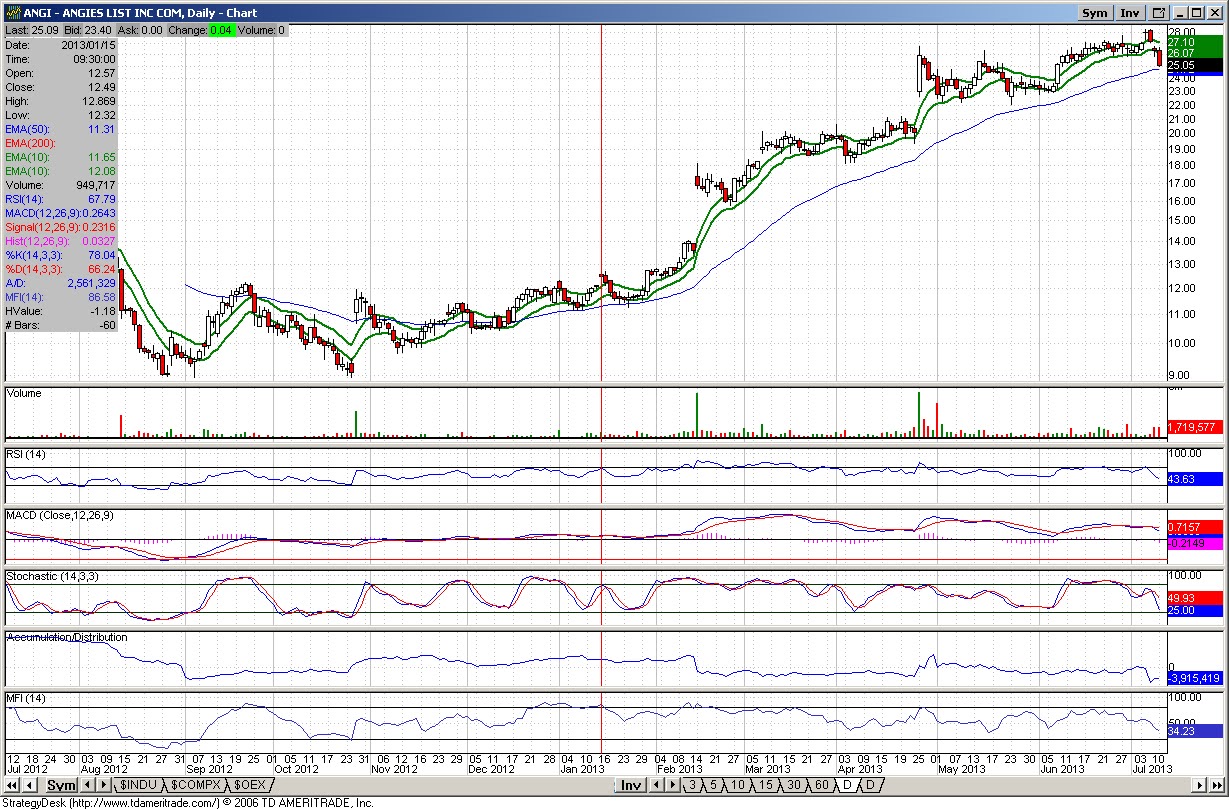Select the 10 minute interval tab

point(737,786)
